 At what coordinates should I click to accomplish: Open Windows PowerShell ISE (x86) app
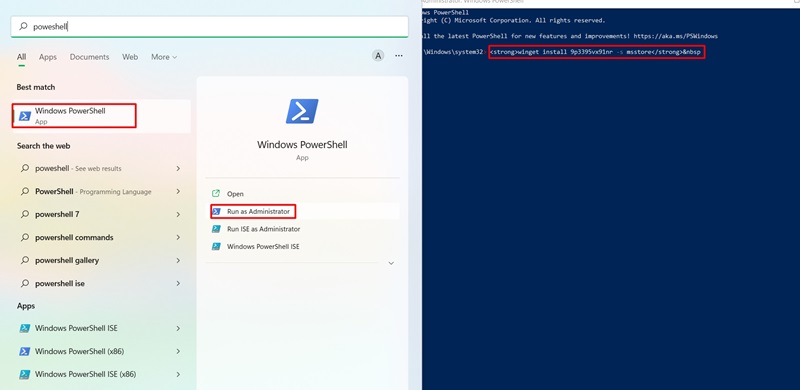pyautogui.click(x=101, y=374)
